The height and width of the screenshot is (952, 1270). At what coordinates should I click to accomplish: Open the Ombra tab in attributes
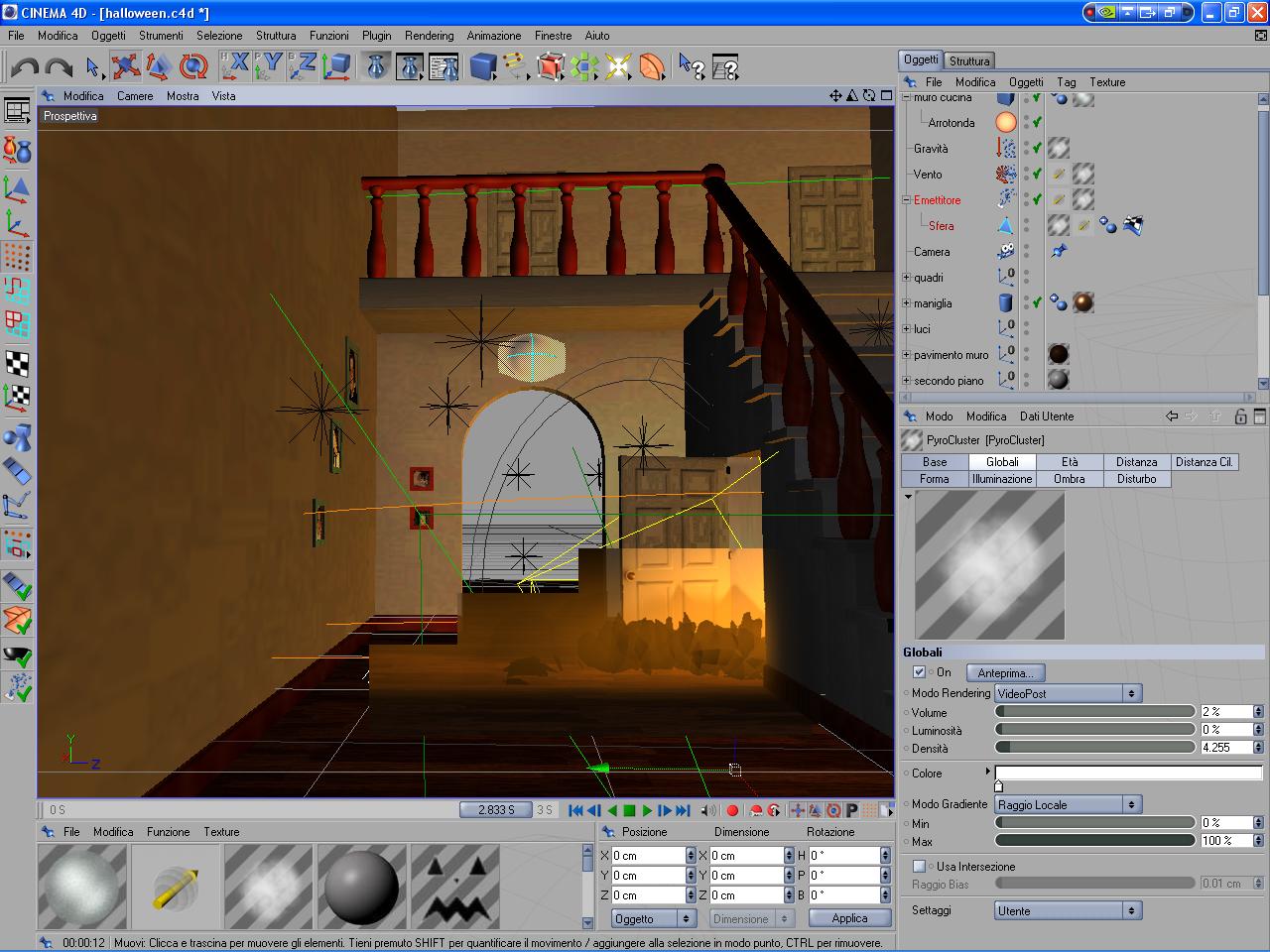[x=1070, y=479]
